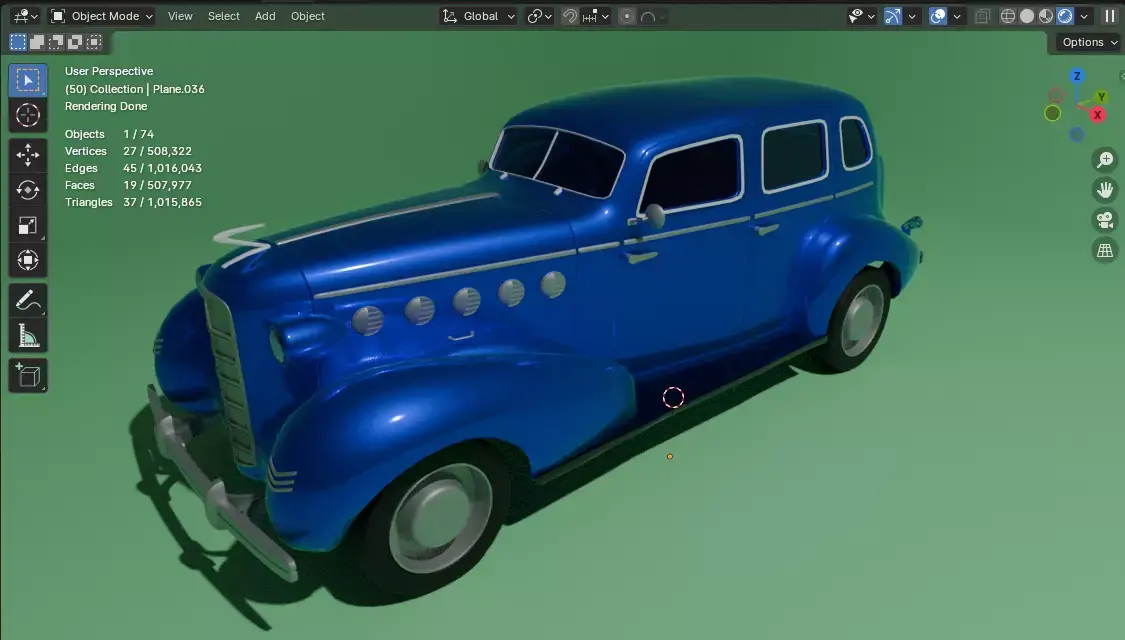1125x640 pixels.
Task: Click the 3D cursor on car body
Action: [673, 397]
